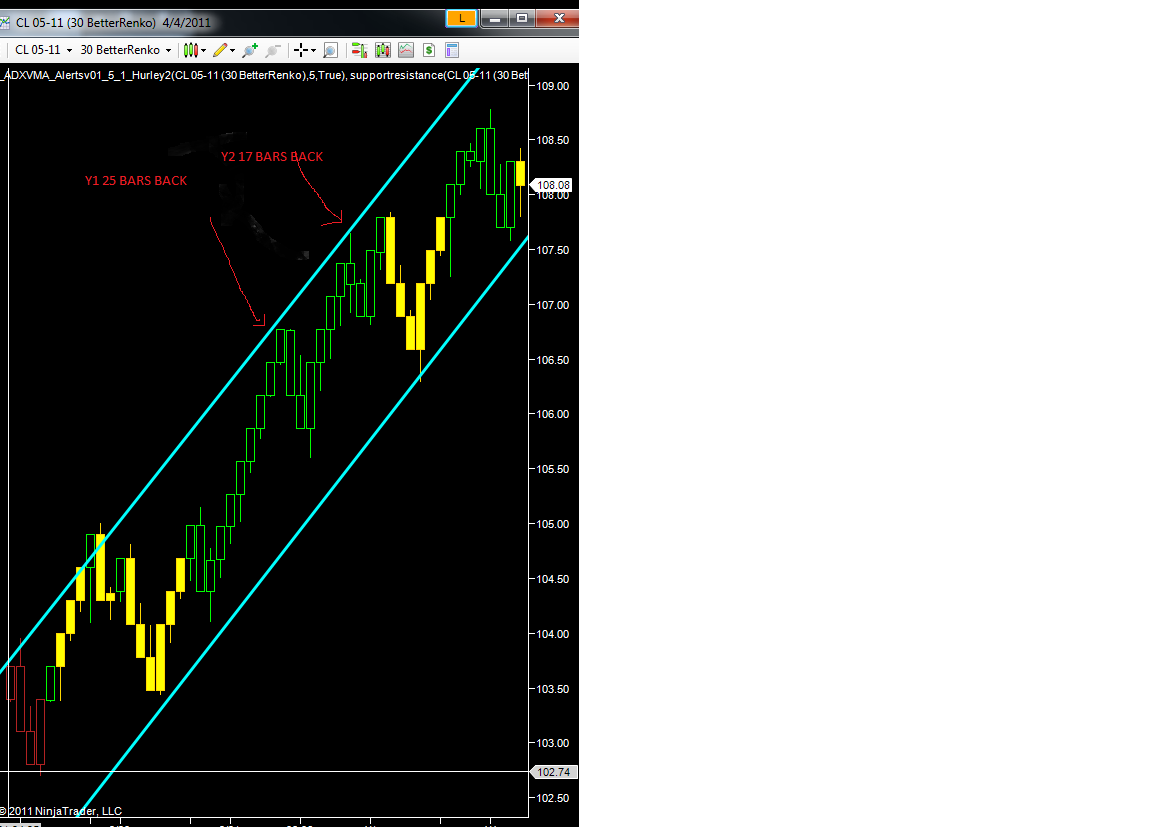Open the chart trader icon

coord(359,50)
